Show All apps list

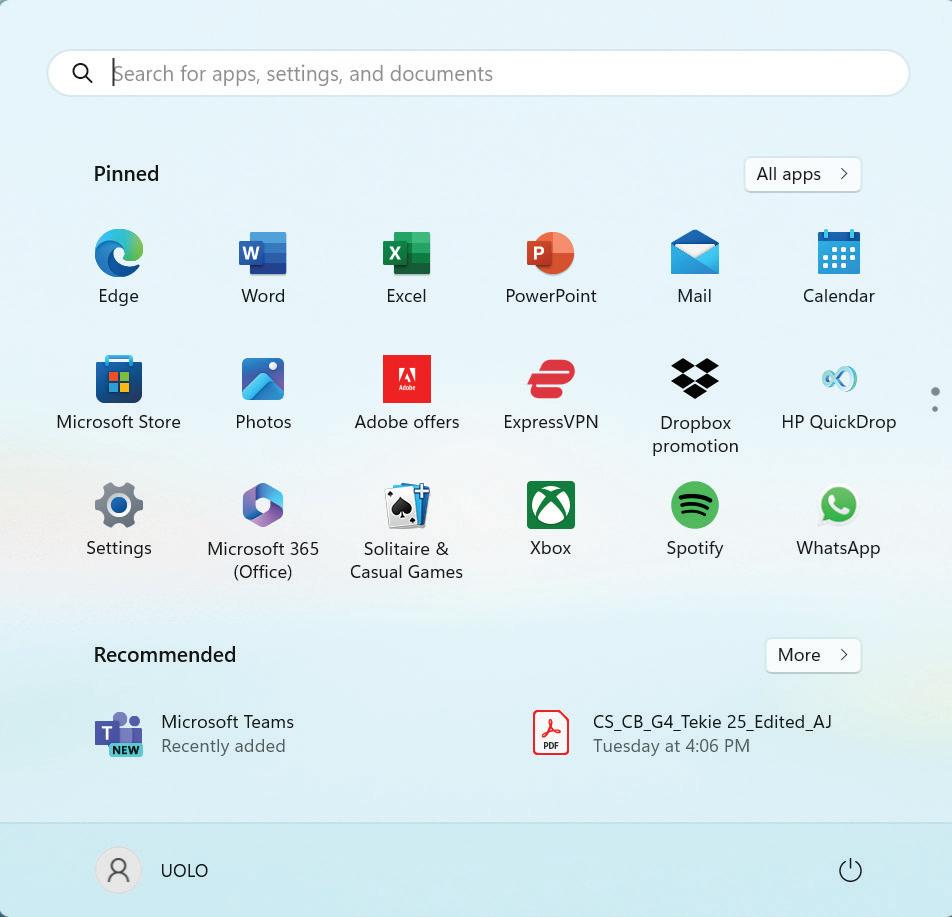pyautogui.click(x=803, y=174)
